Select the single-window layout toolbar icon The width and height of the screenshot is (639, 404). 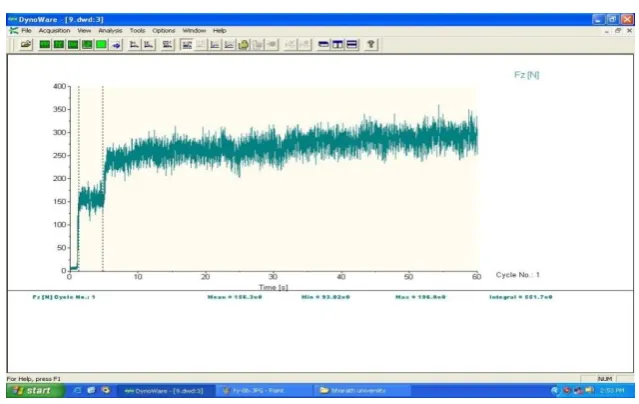coord(324,44)
